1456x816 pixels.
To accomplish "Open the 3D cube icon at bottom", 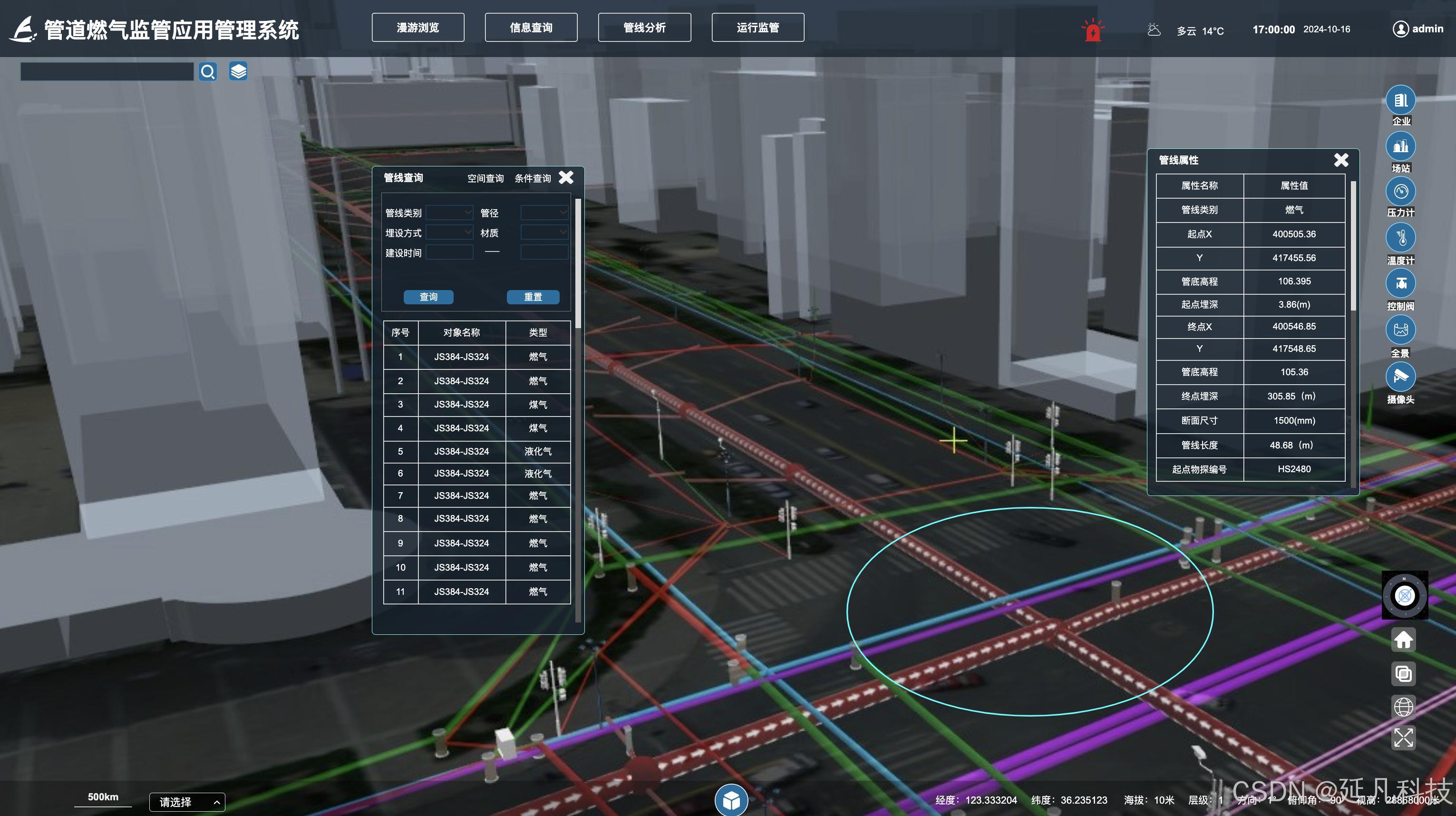I will point(731,800).
